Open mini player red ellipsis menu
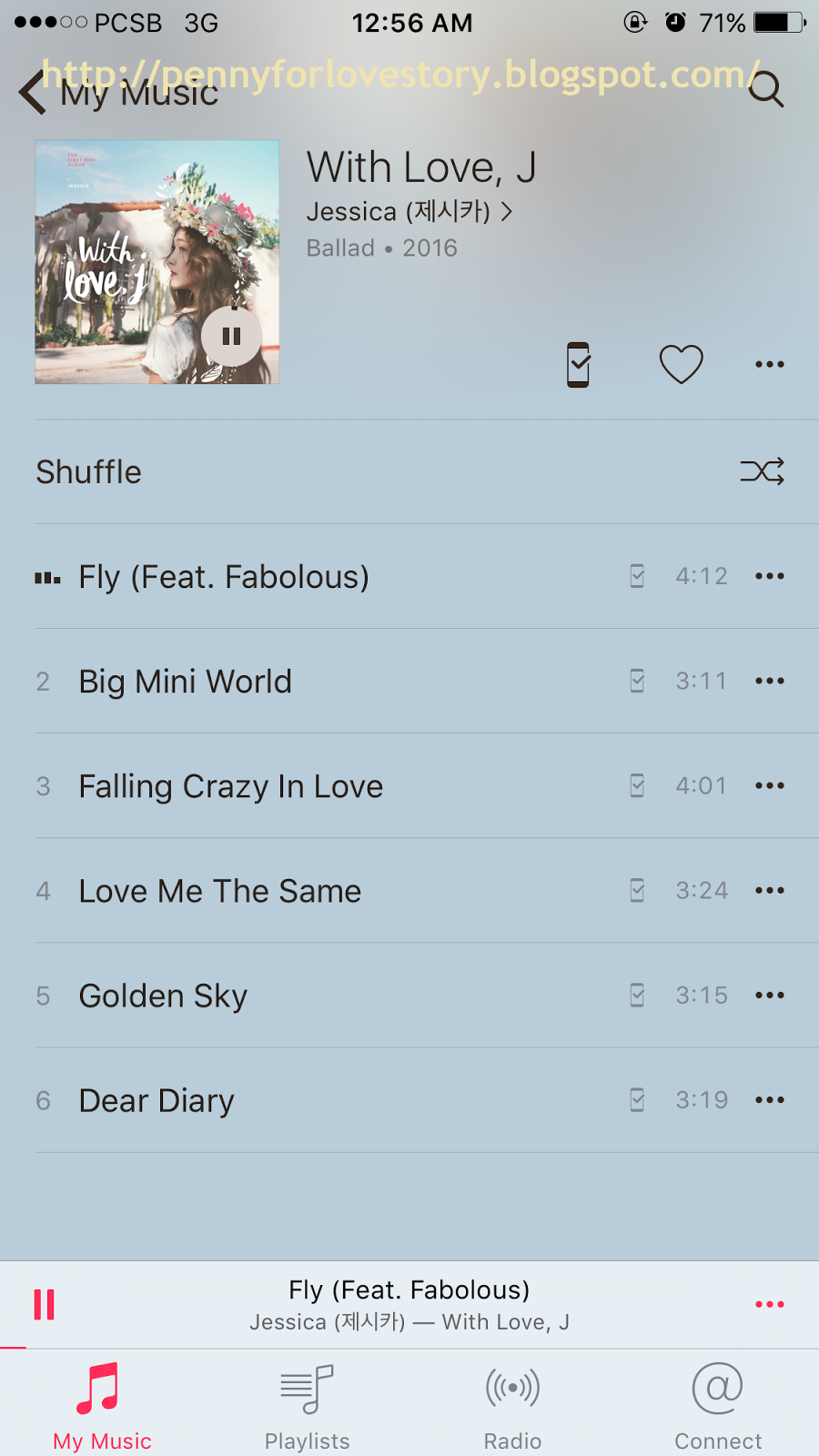 (x=770, y=1304)
